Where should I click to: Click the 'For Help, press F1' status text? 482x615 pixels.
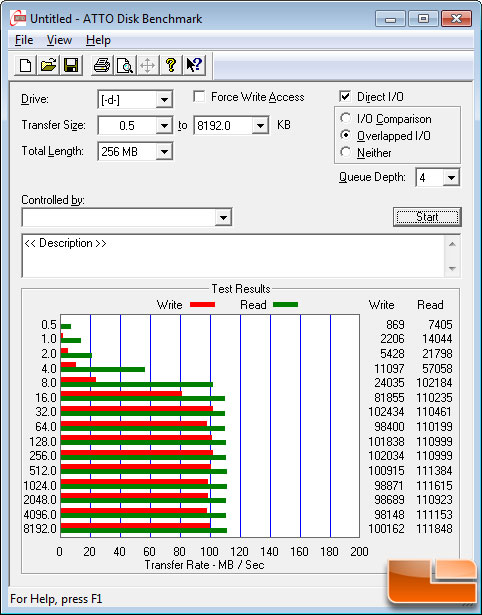[x=56, y=599]
